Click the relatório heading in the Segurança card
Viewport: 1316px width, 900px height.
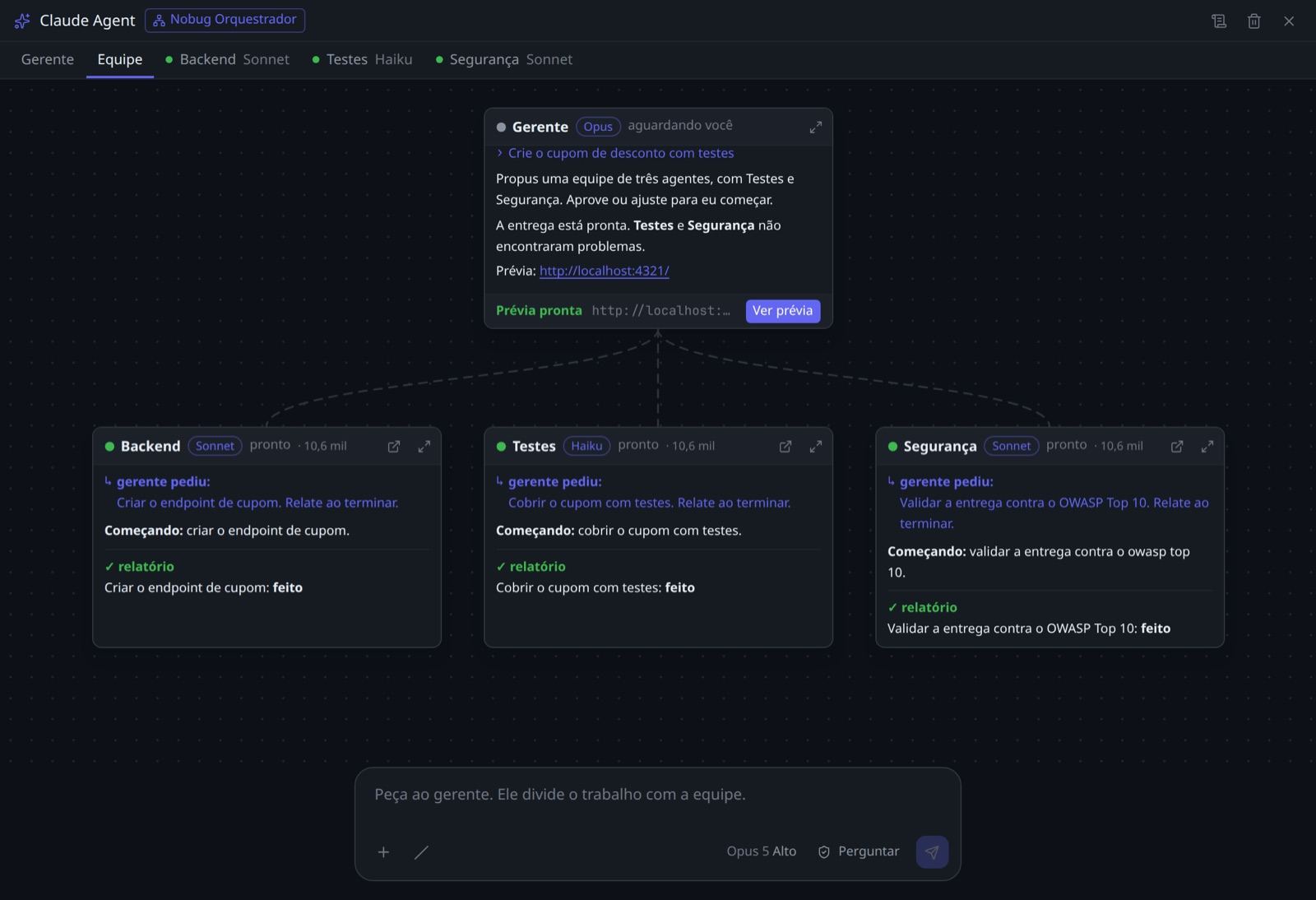pos(922,607)
